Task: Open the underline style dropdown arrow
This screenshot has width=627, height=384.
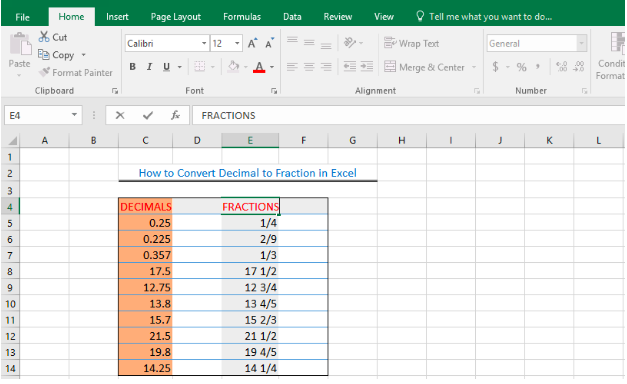Action: (x=180, y=67)
